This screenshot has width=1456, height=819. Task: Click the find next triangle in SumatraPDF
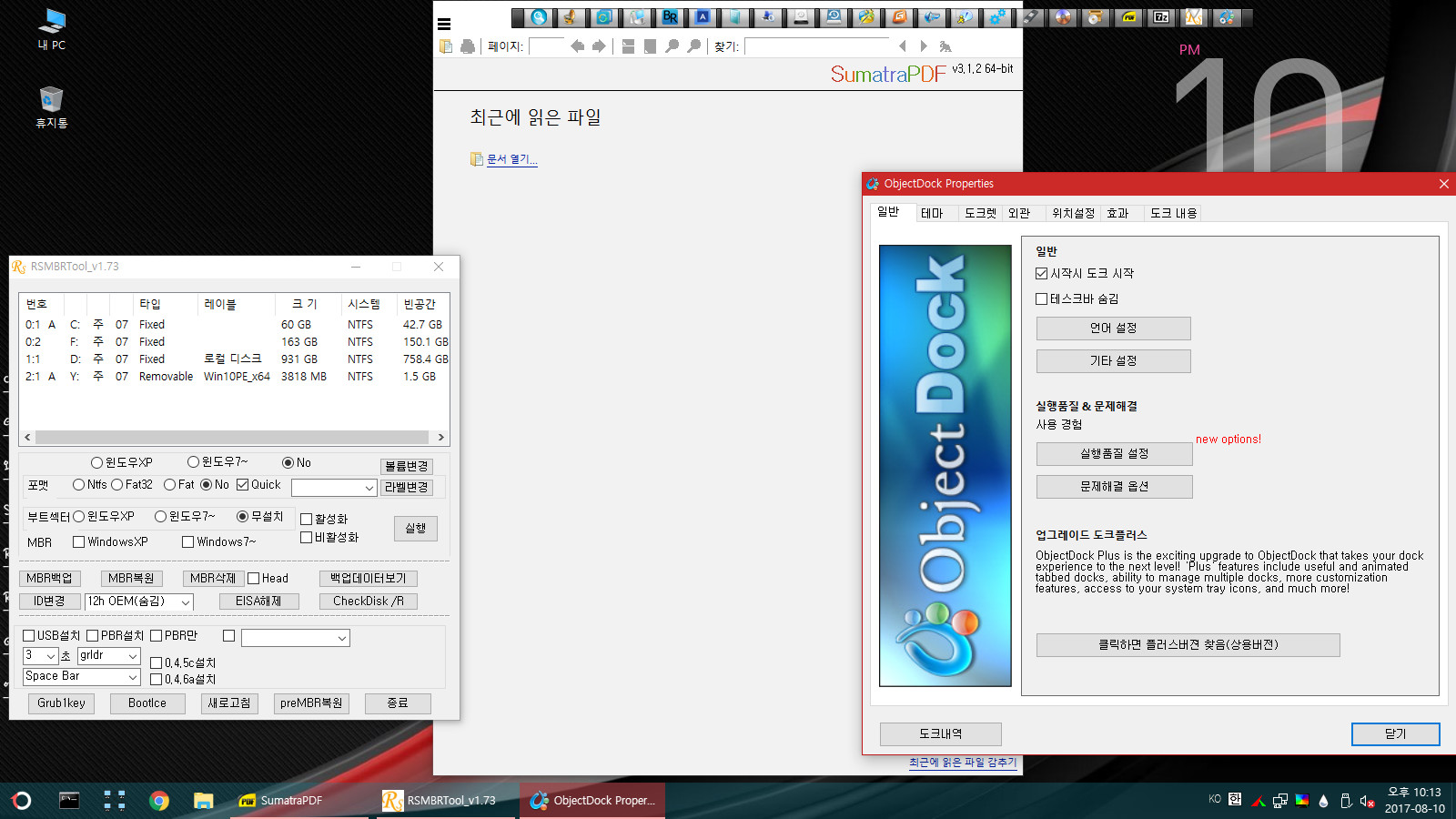(924, 46)
